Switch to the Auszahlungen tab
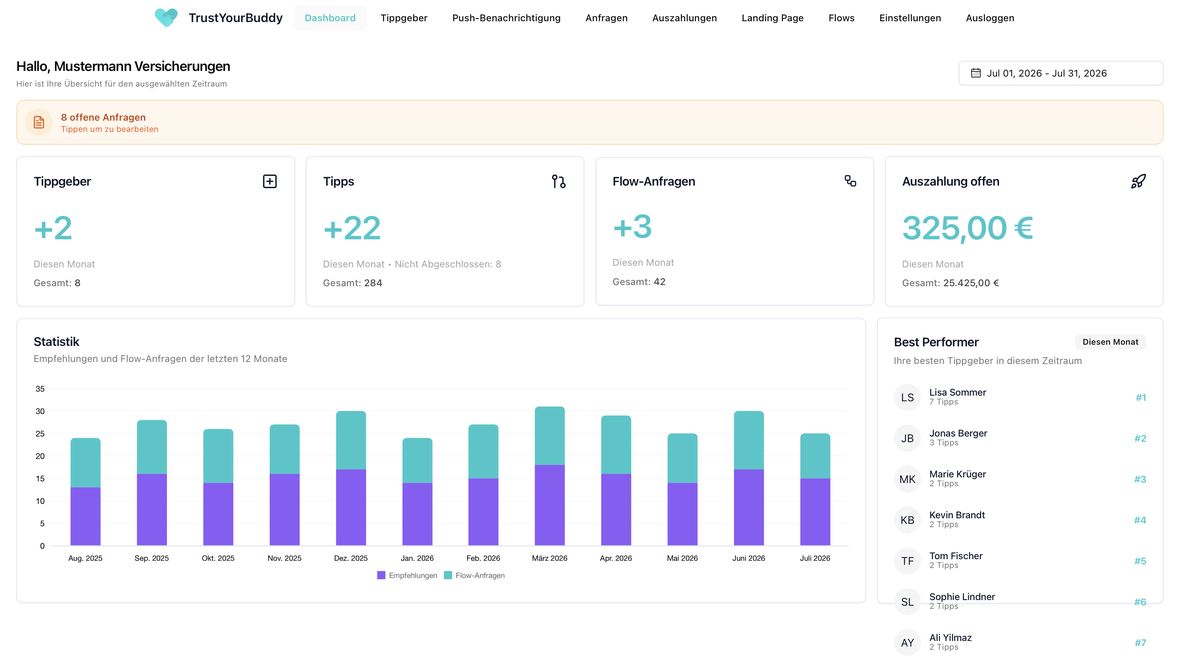Screen dimensions: 1180x663 [x=684, y=18]
